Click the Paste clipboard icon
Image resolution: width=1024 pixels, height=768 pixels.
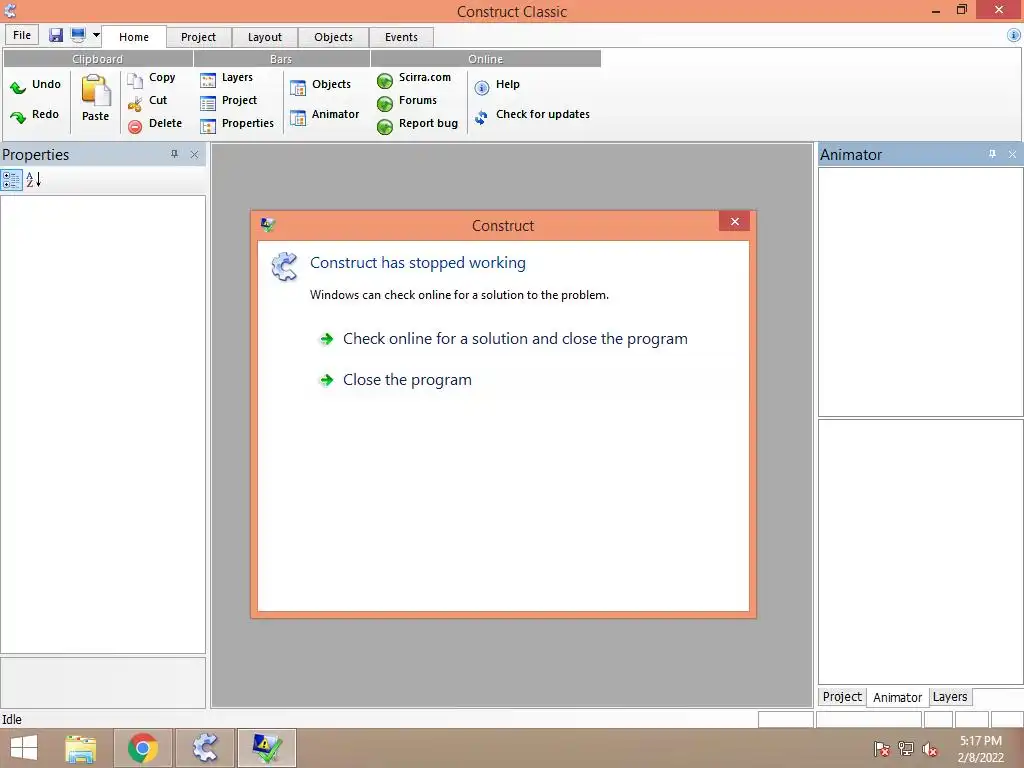tap(95, 97)
